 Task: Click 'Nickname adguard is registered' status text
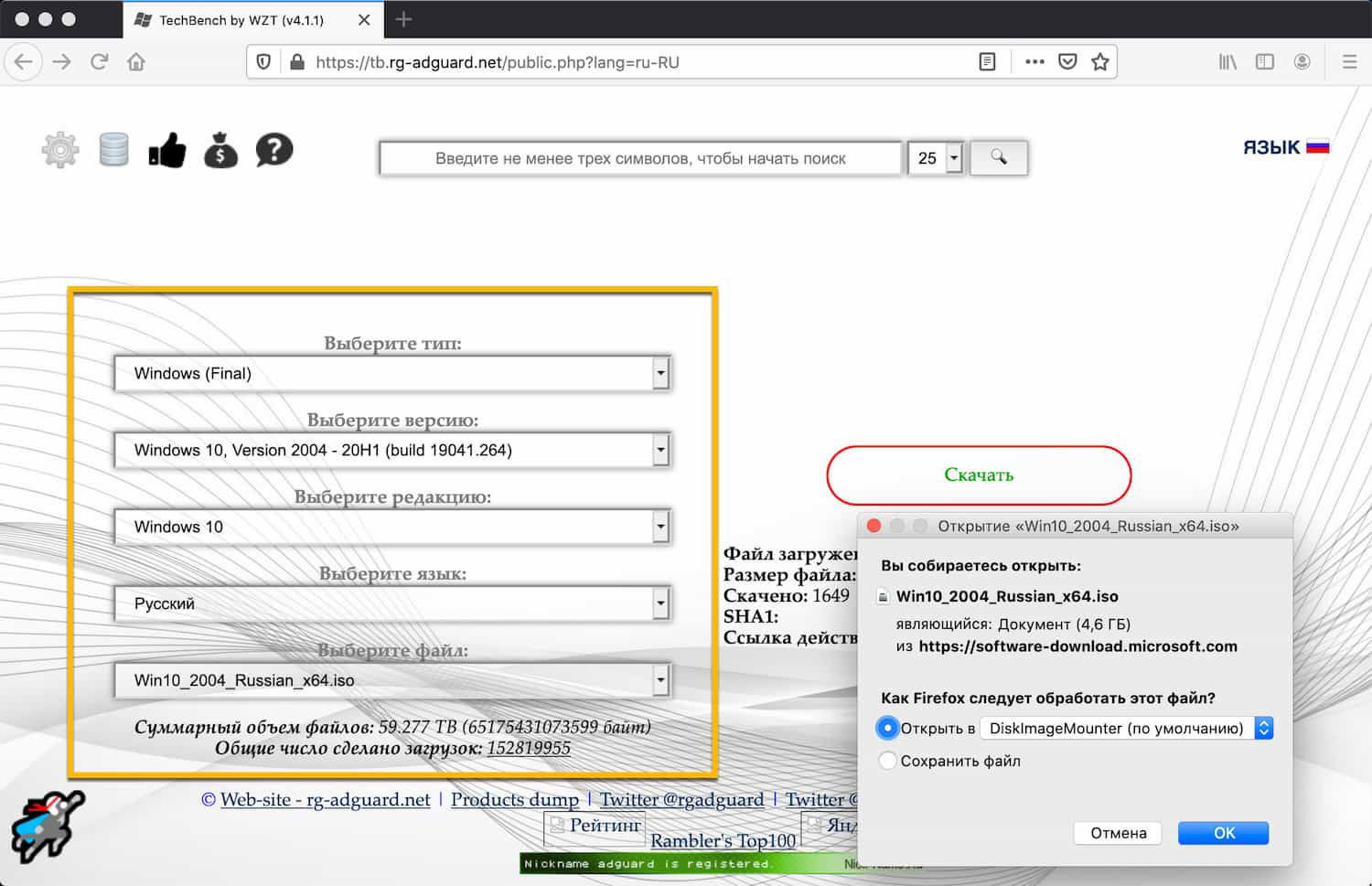point(648,863)
